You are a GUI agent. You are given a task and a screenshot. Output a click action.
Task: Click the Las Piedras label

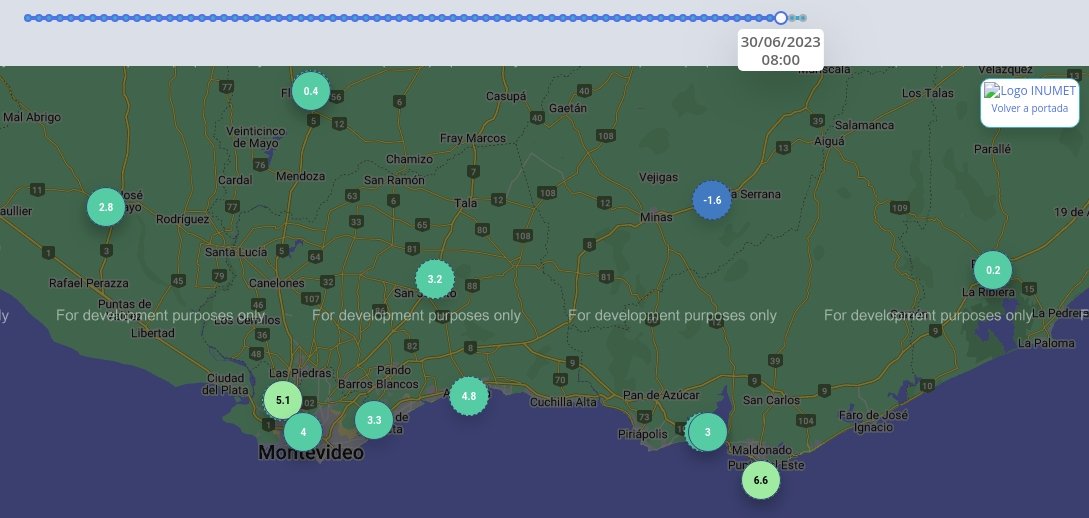(x=300, y=373)
